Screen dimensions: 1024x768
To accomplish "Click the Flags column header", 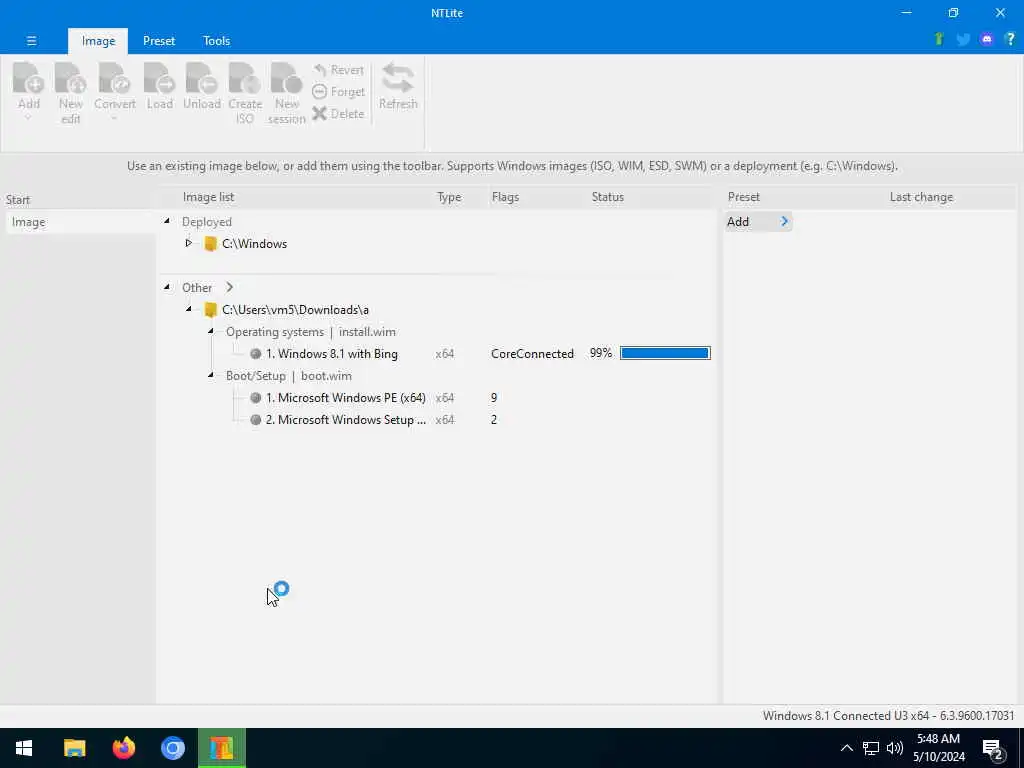I will (505, 197).
